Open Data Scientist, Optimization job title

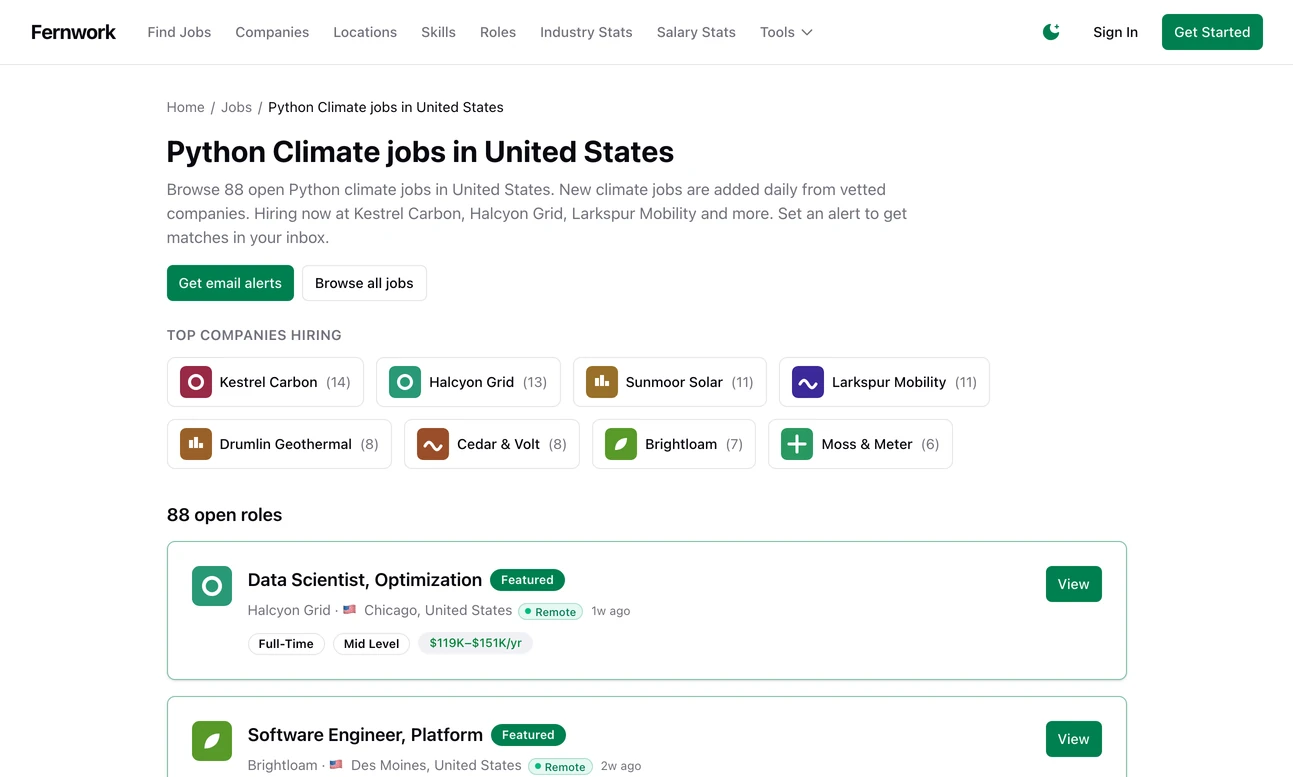coord(365,580)
